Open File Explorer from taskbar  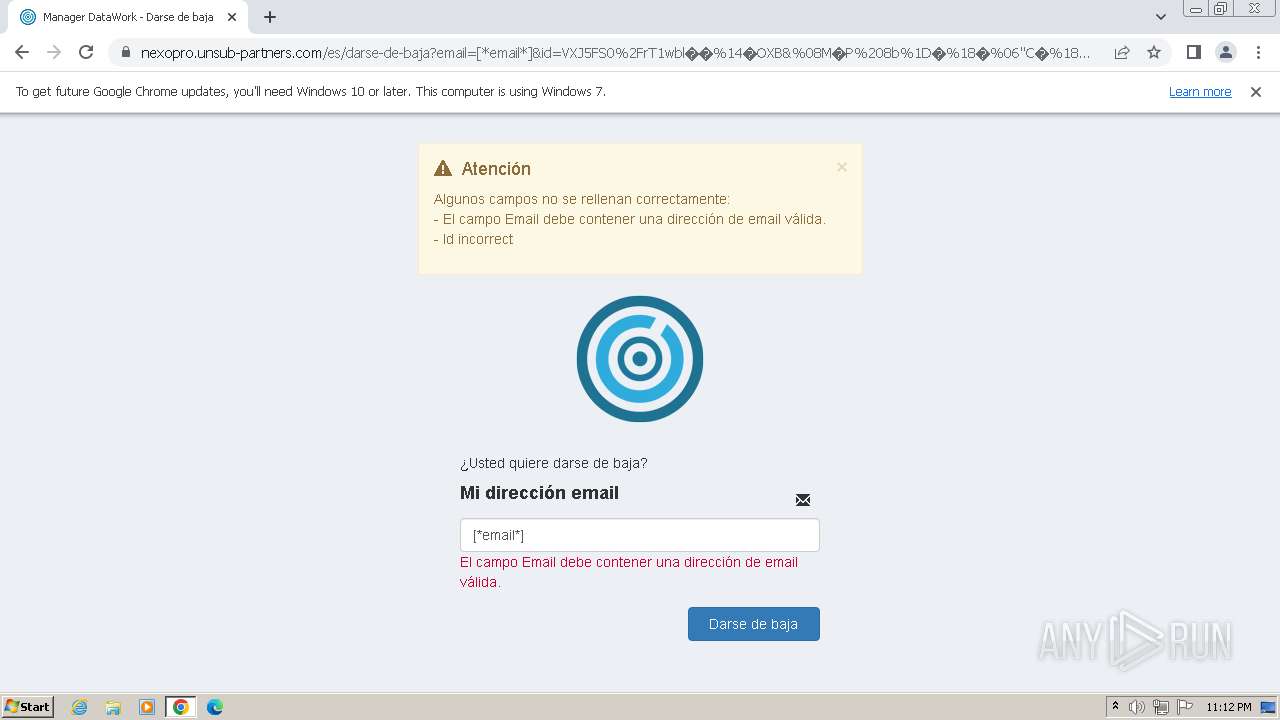click(x=113, y=707)
